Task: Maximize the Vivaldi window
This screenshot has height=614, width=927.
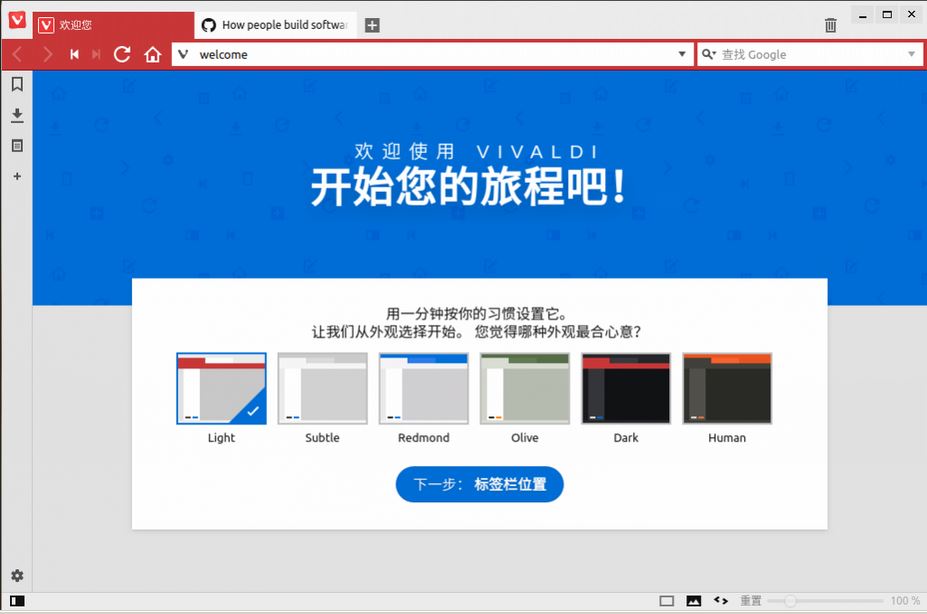Action: coord(887,15)
